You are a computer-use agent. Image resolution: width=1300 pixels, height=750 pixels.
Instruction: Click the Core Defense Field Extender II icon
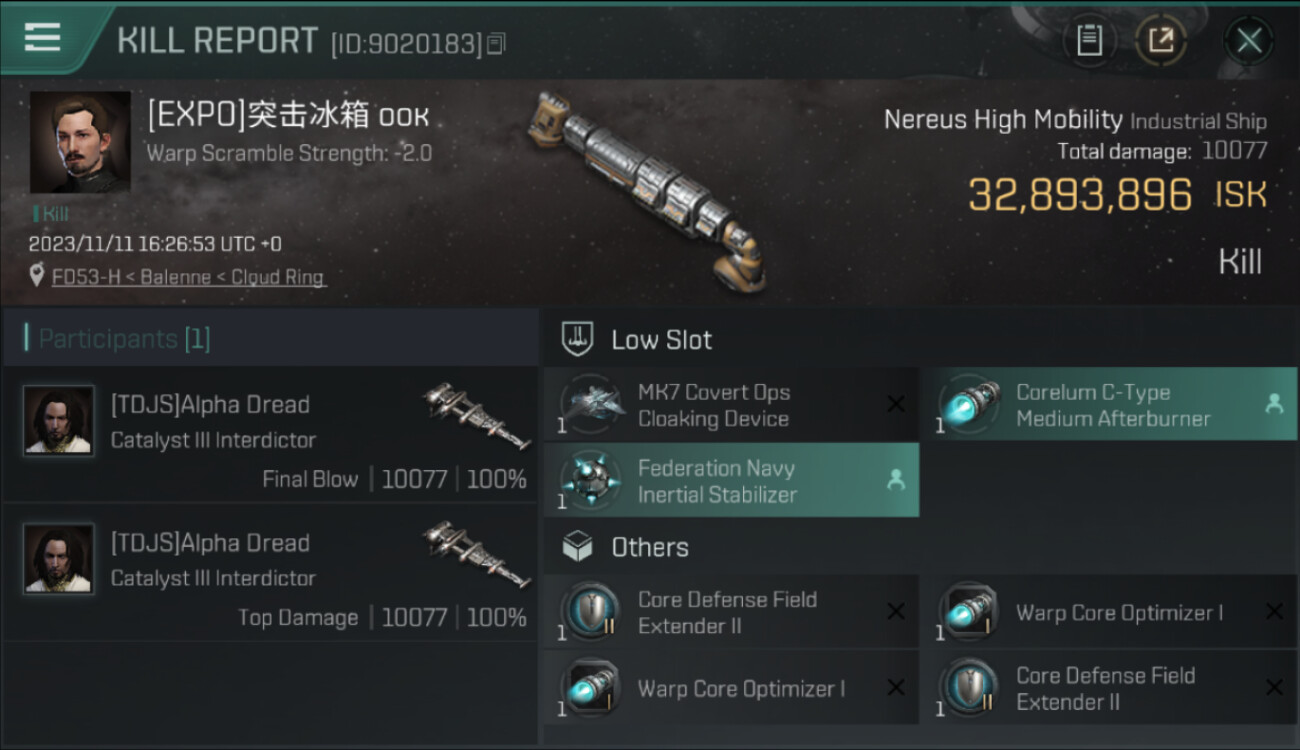pos(591,612)
